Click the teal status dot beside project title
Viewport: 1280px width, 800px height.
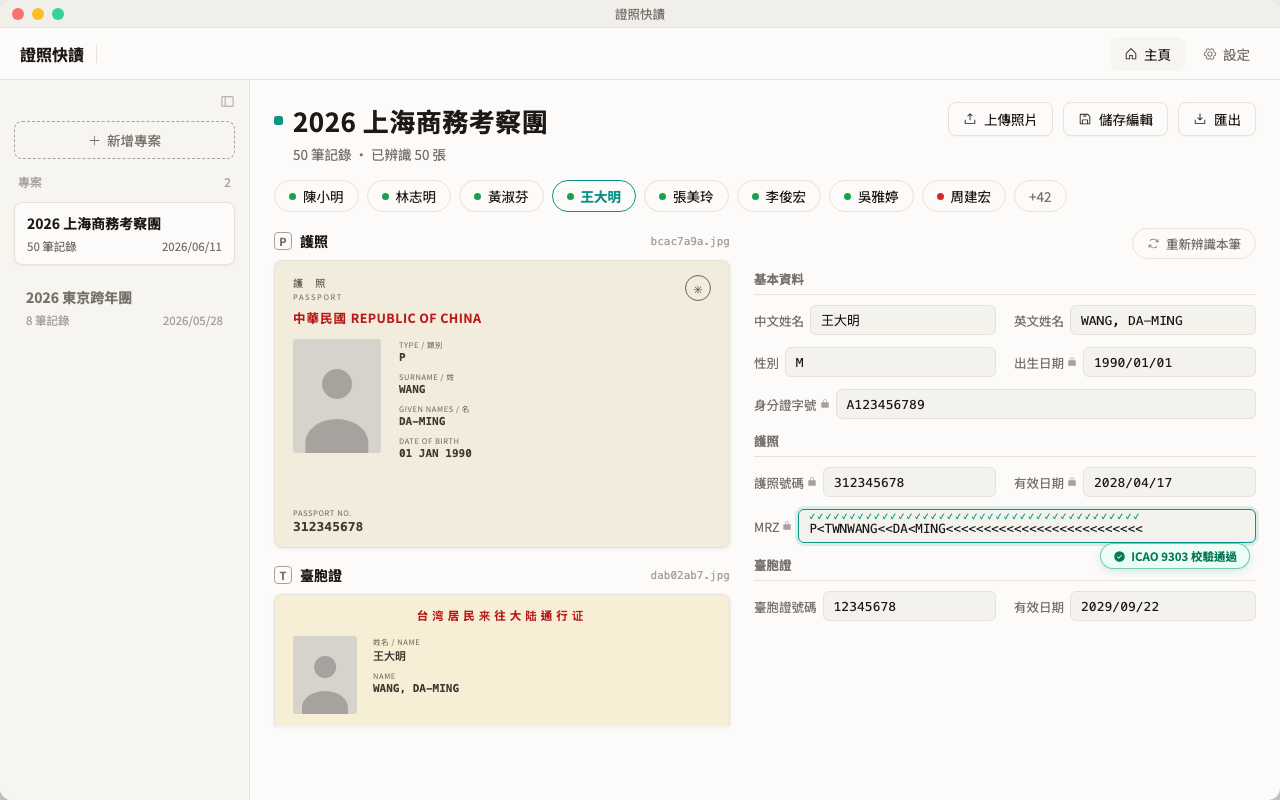279,121
